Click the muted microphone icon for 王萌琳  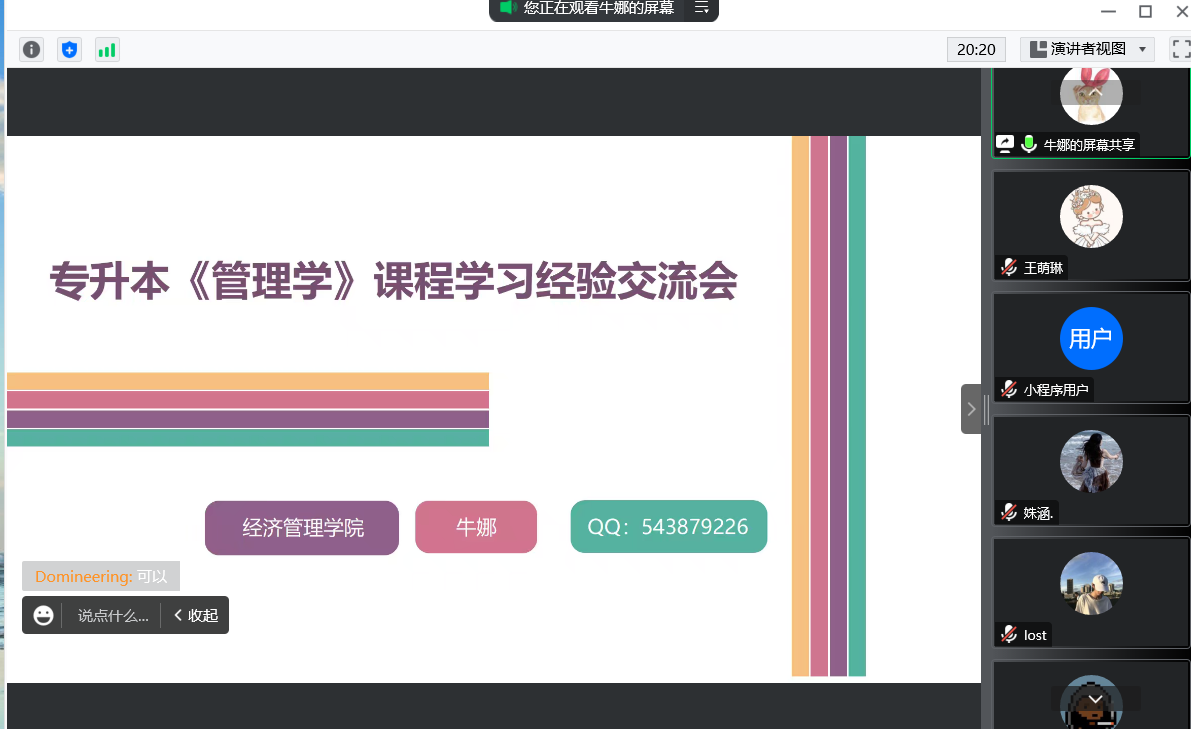tap(1009, 267)
